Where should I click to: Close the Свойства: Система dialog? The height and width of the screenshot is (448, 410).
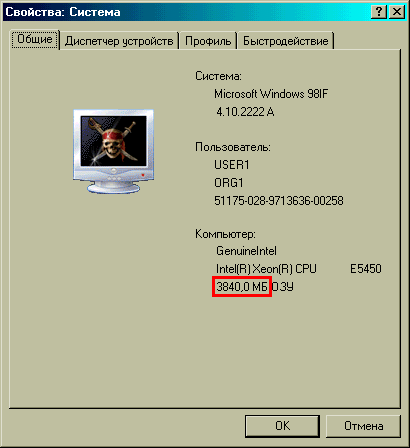[x=397, y=12]
